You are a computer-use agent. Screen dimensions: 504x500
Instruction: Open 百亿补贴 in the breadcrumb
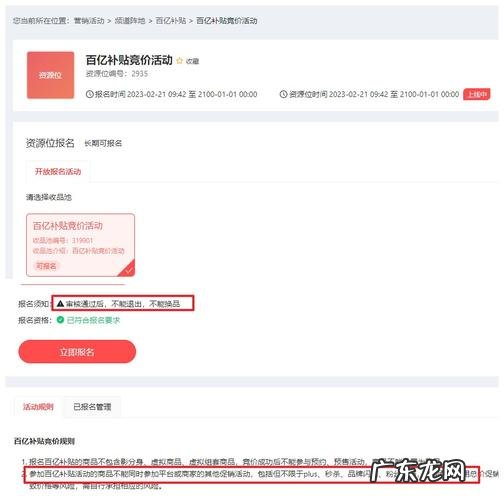click(x=171, y=21)
